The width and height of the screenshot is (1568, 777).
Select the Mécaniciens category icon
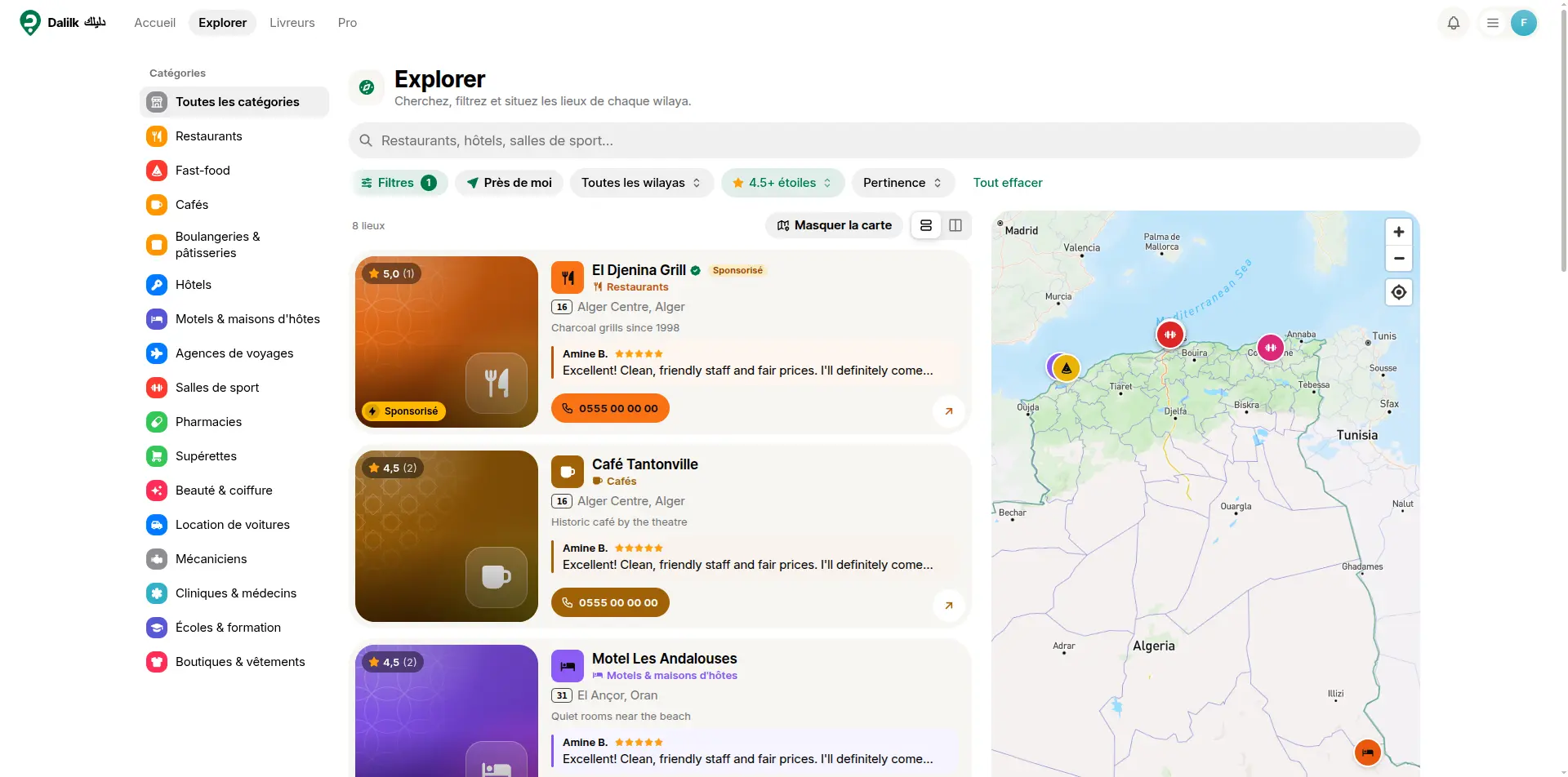pyautogui.click(x=157, y=559)
